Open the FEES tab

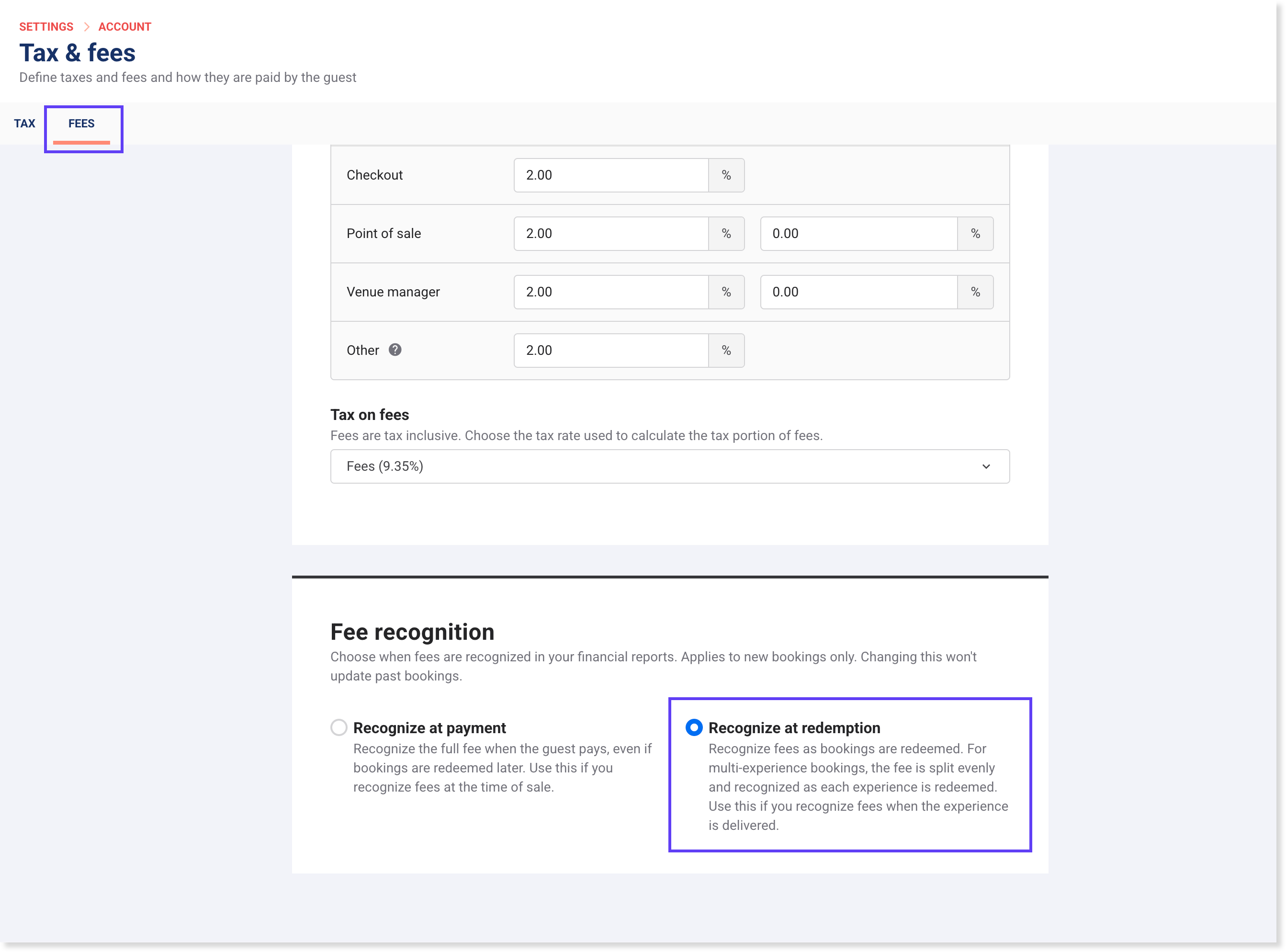81,124
